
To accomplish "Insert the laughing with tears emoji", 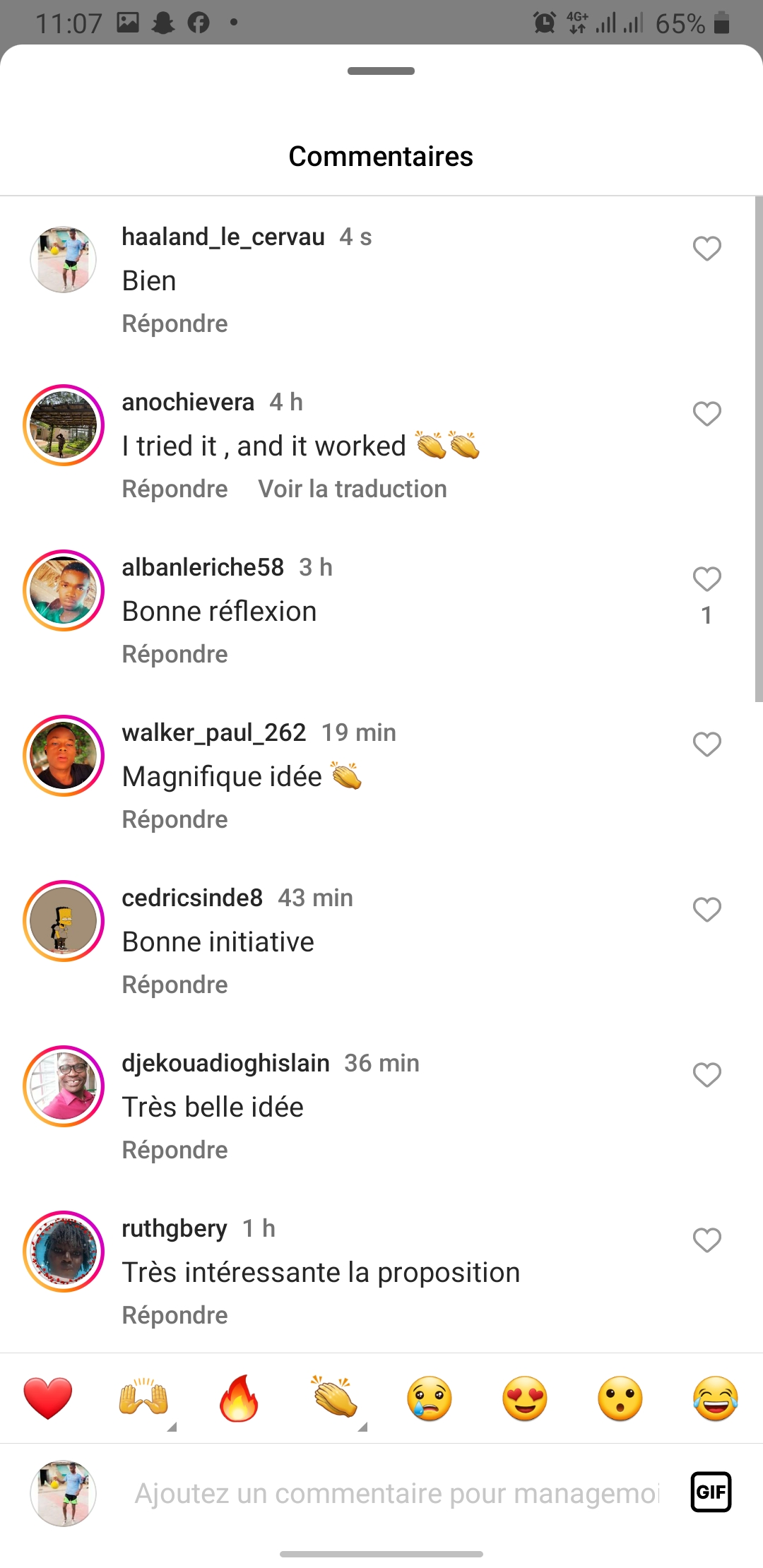I will click(716, 1398).
